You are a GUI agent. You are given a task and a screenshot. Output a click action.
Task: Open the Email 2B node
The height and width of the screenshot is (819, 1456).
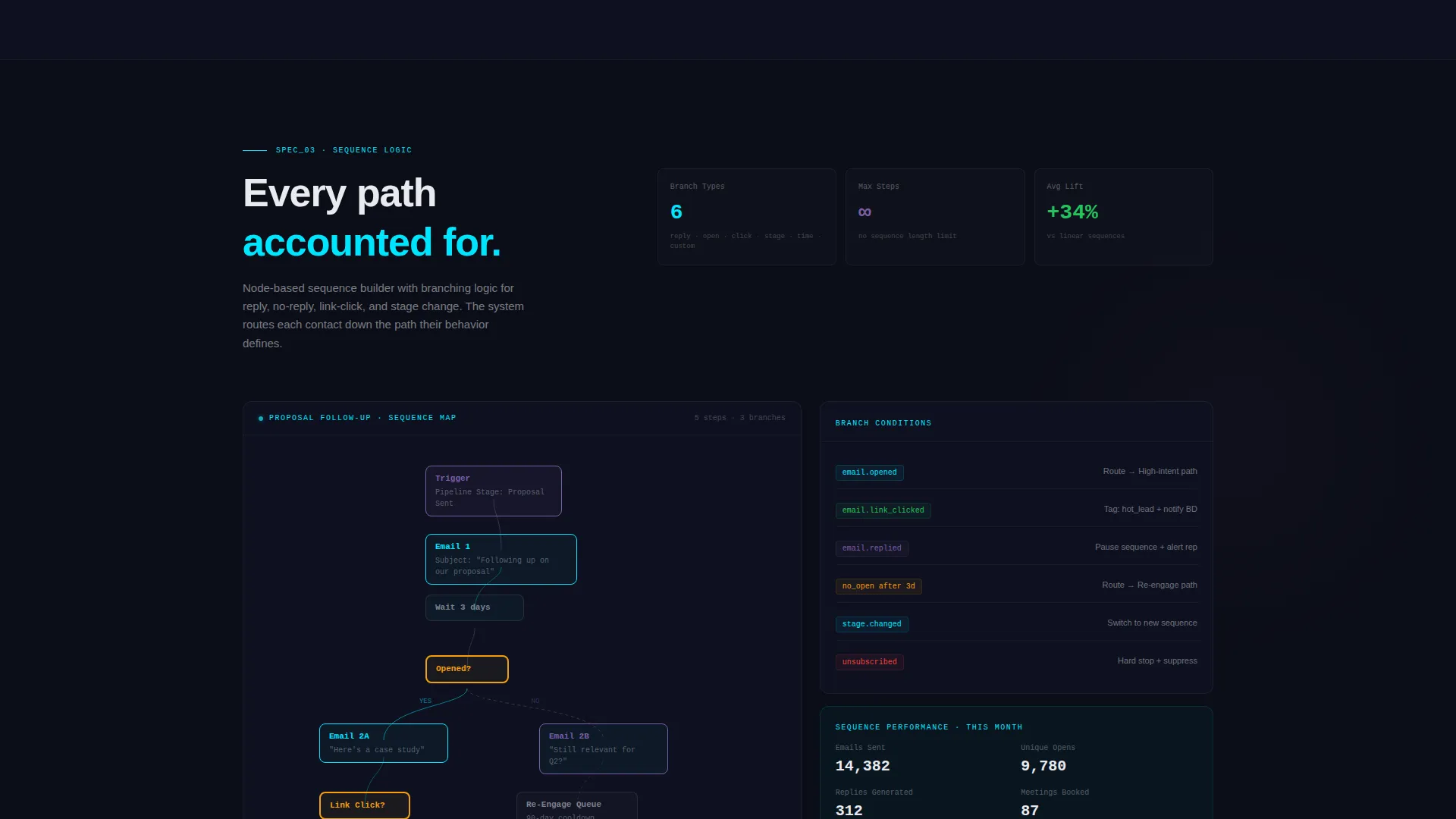pos(603,748)
